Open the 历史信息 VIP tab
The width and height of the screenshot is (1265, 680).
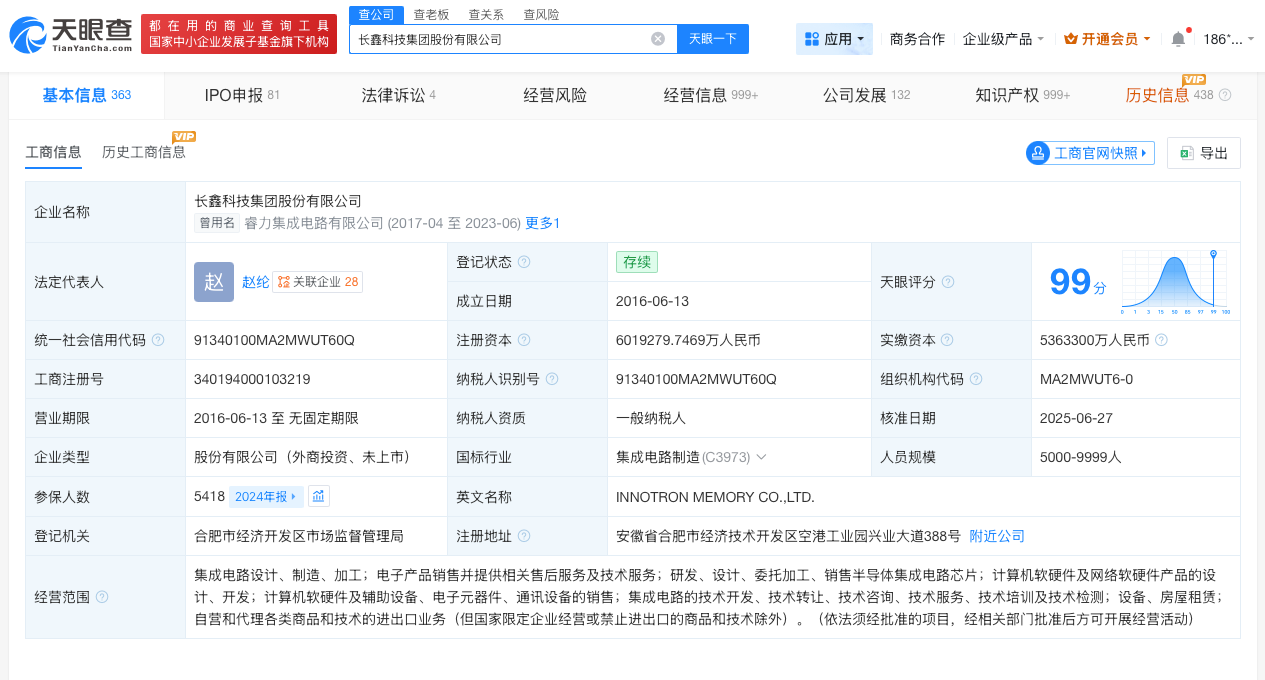(1158, 95)
